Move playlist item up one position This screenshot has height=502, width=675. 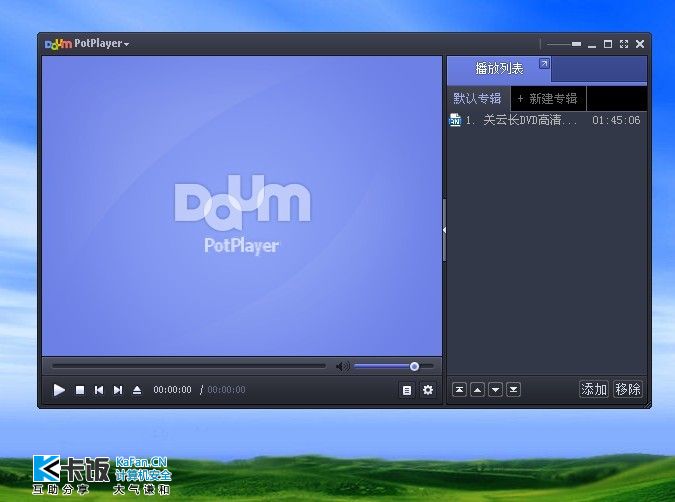click(x=477, y=390)
